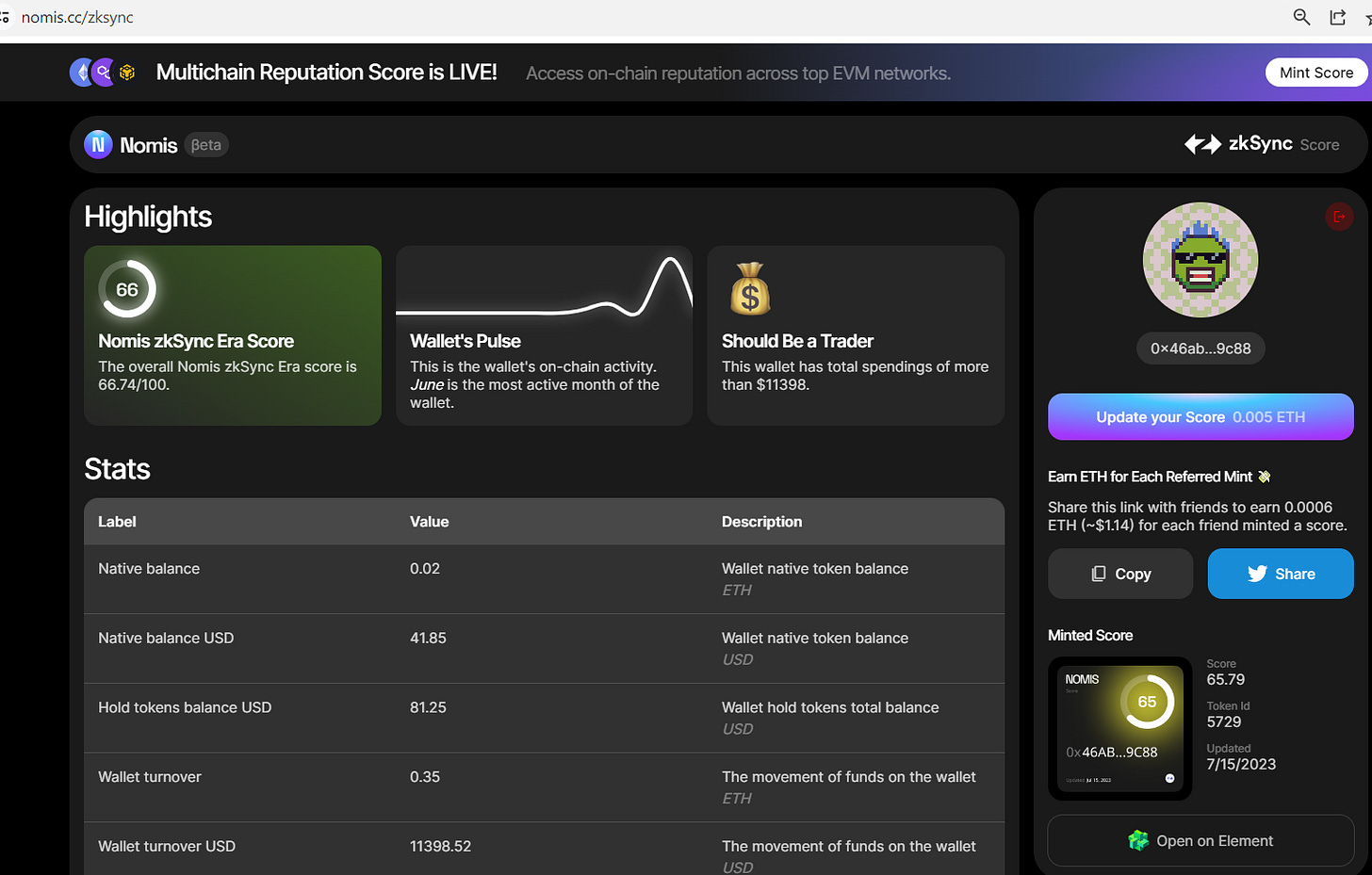1372x875 pixels.
Task: Click the value 0.35 in stats
Action: [x=425, y=777]
